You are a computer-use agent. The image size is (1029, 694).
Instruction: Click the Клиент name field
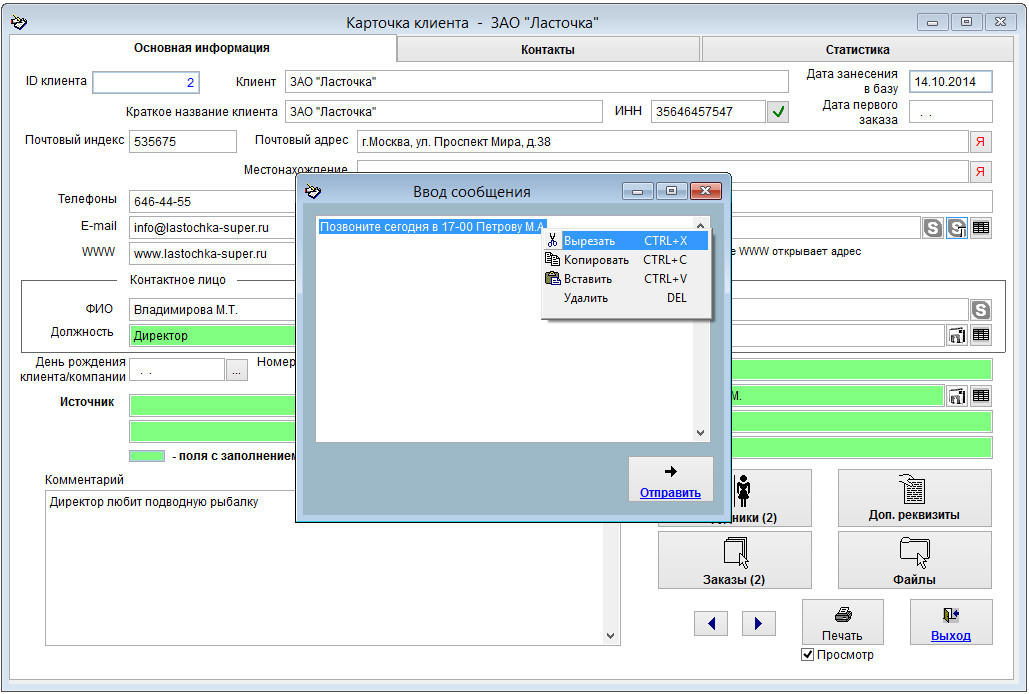537,82
